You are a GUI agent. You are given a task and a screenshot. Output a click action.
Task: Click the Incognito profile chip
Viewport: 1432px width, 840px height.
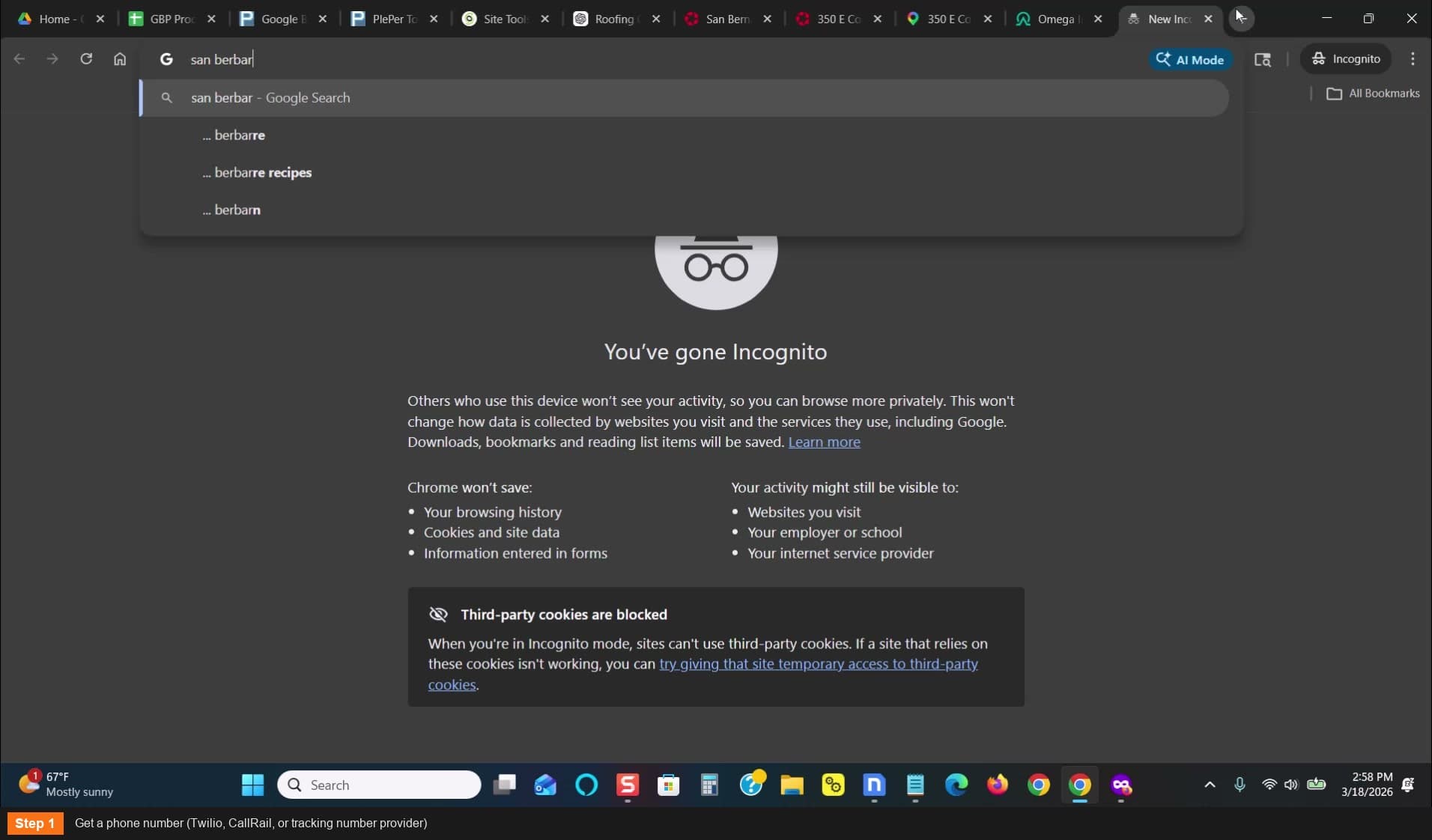(x=1346, y=59)
